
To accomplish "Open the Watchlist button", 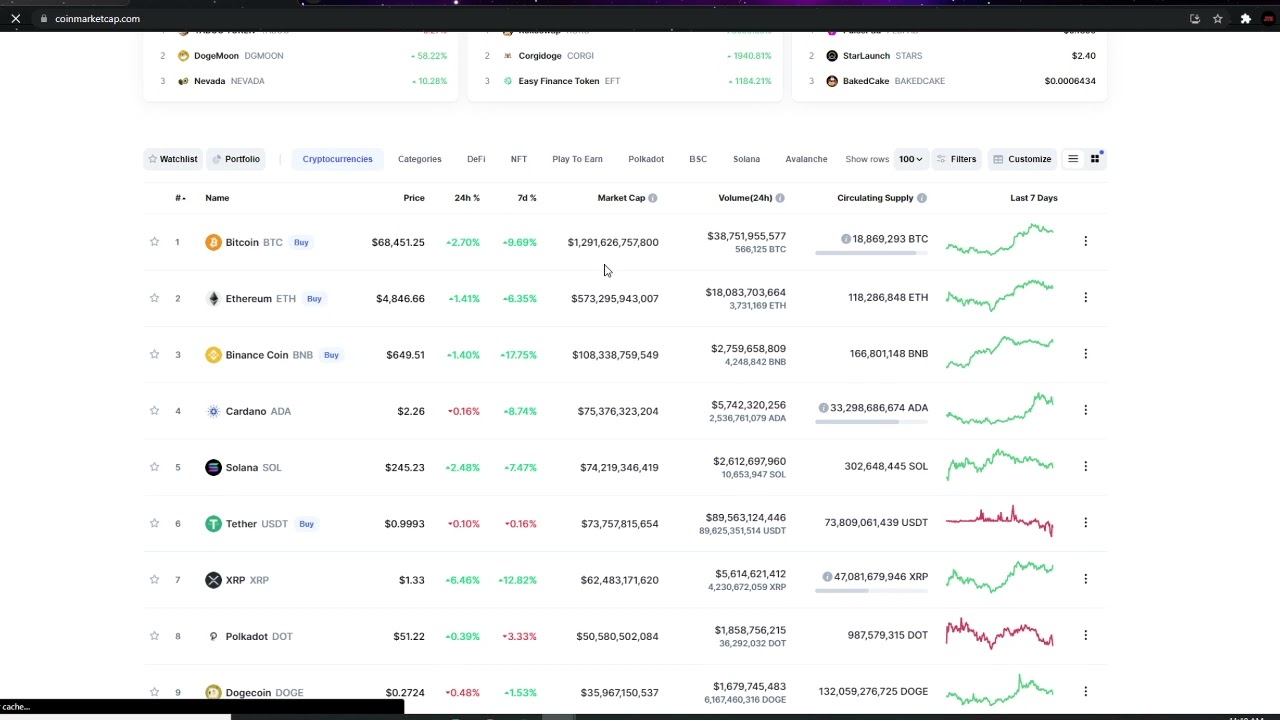I will click(173, 159).
